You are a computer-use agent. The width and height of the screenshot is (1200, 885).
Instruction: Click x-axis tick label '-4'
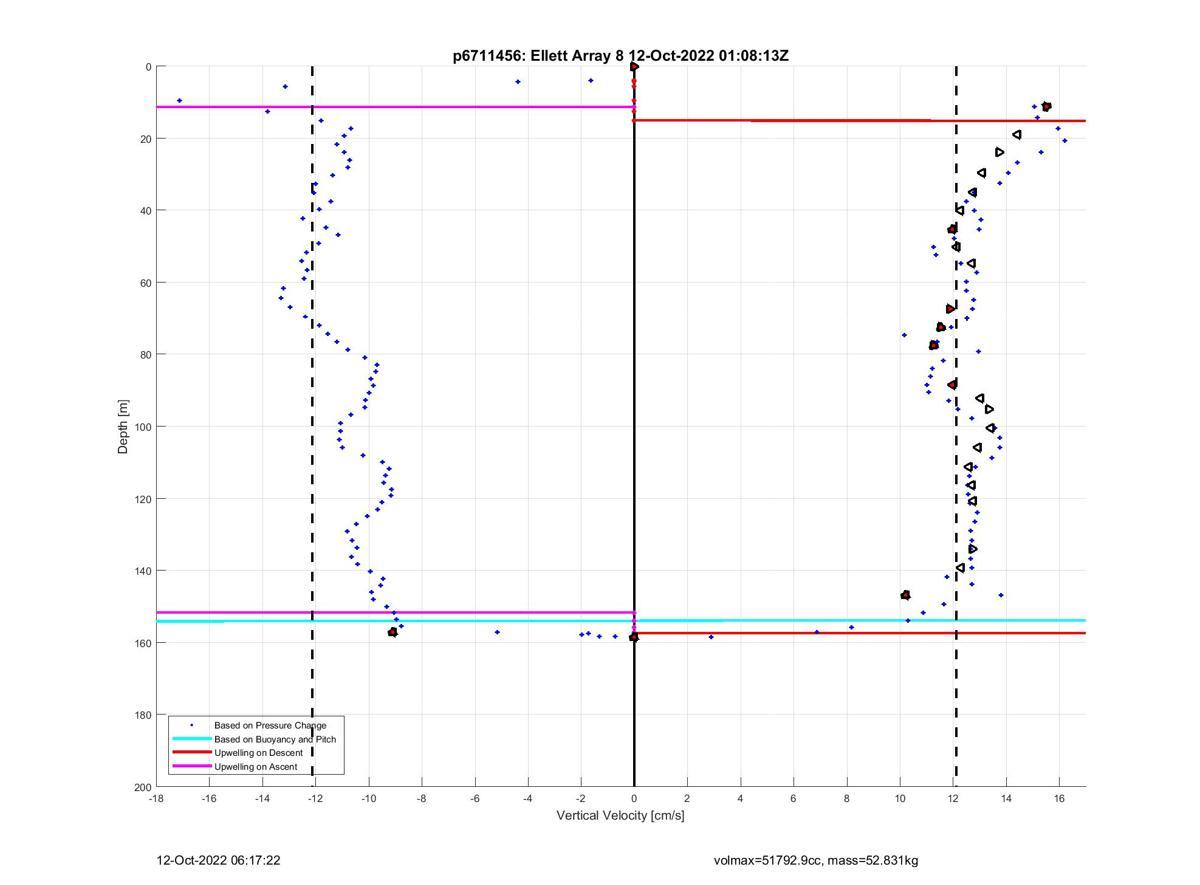(x=528, y=798)
